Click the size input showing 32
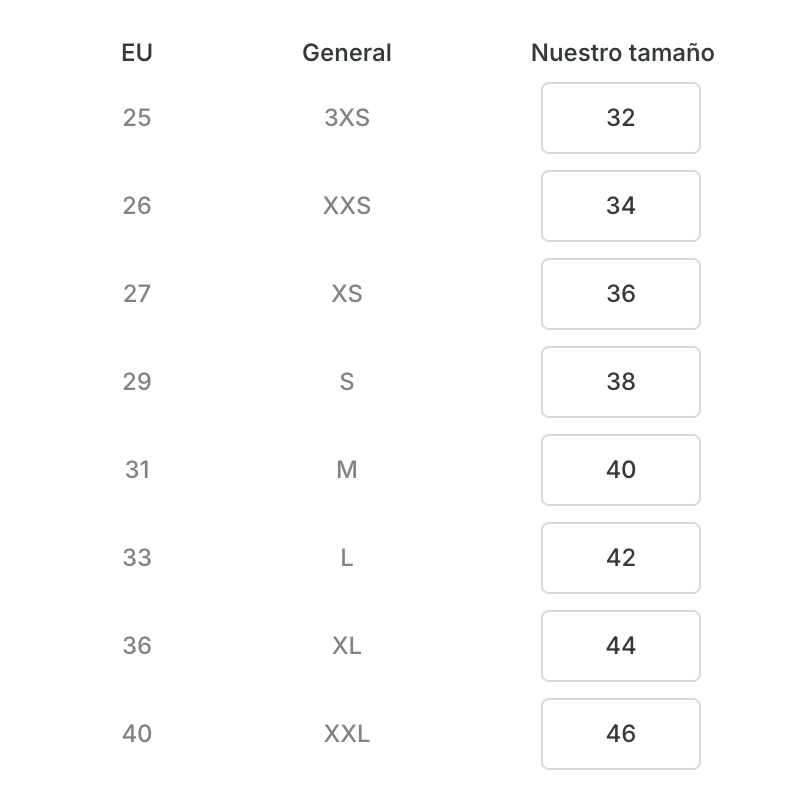The width and height of the screenshot is (796, 798). (620, 118)
